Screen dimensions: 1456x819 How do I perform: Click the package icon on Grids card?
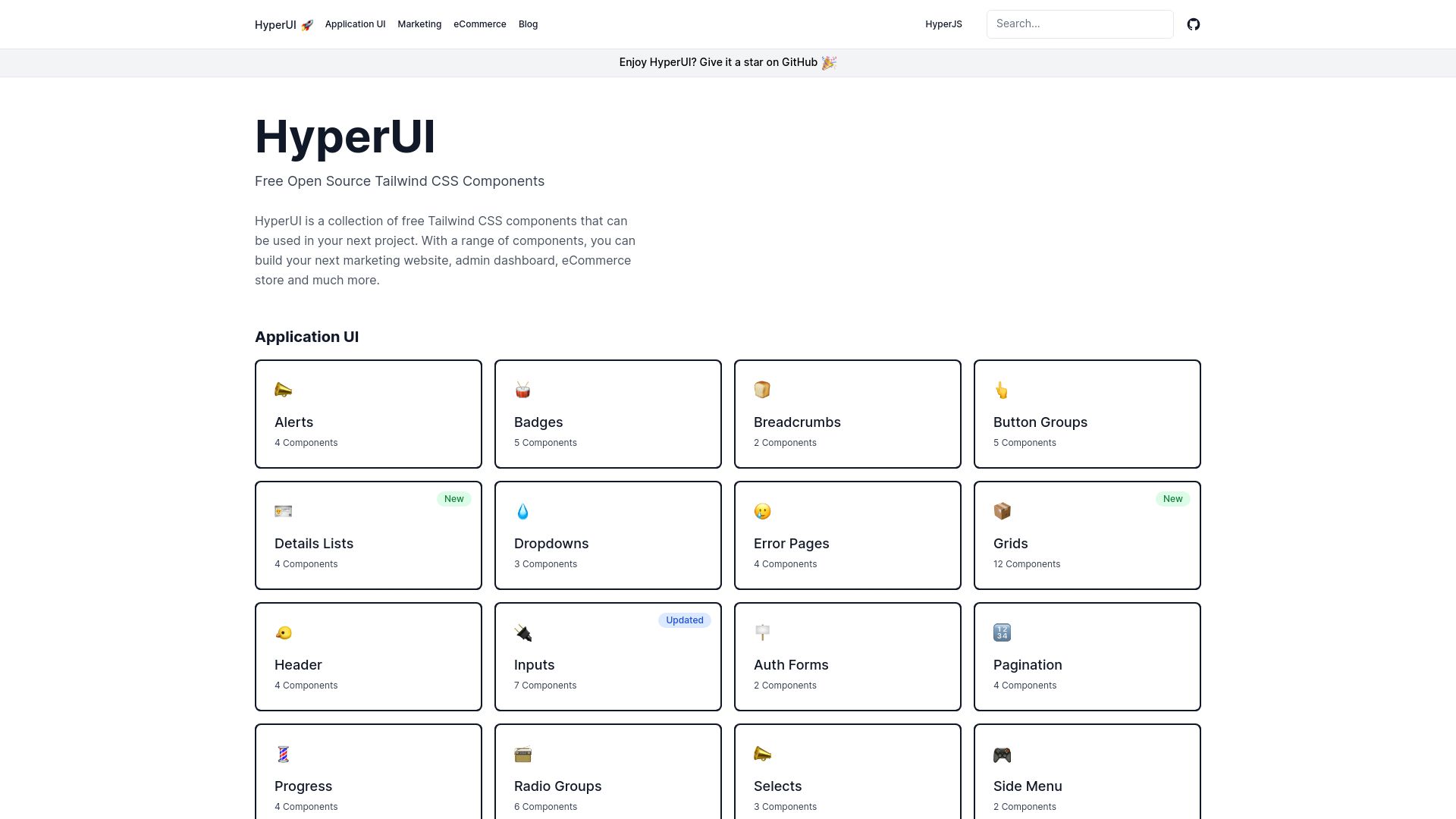[1002, 511]
